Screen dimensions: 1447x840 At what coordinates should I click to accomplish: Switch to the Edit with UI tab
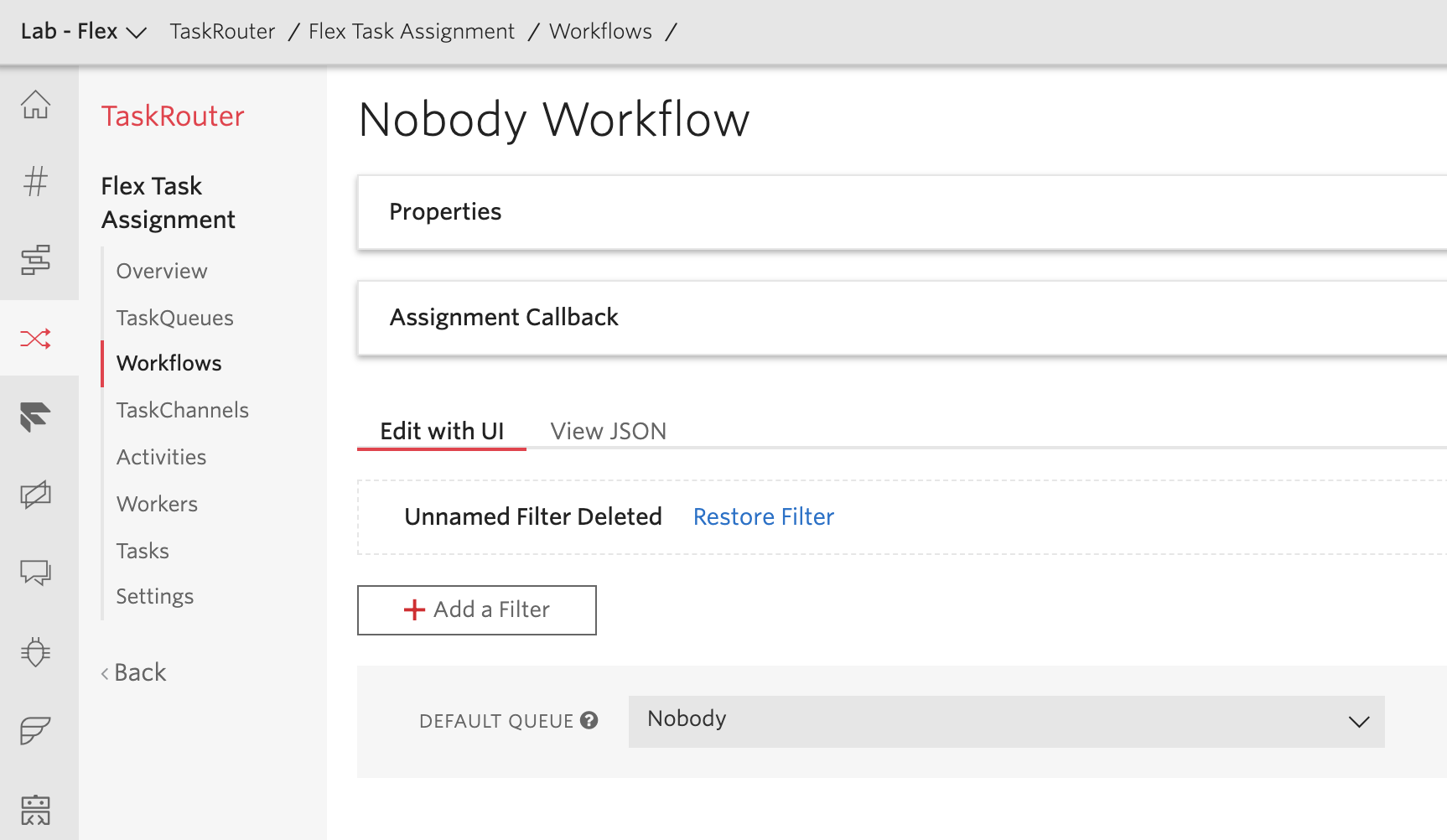(x=442, y=431)
